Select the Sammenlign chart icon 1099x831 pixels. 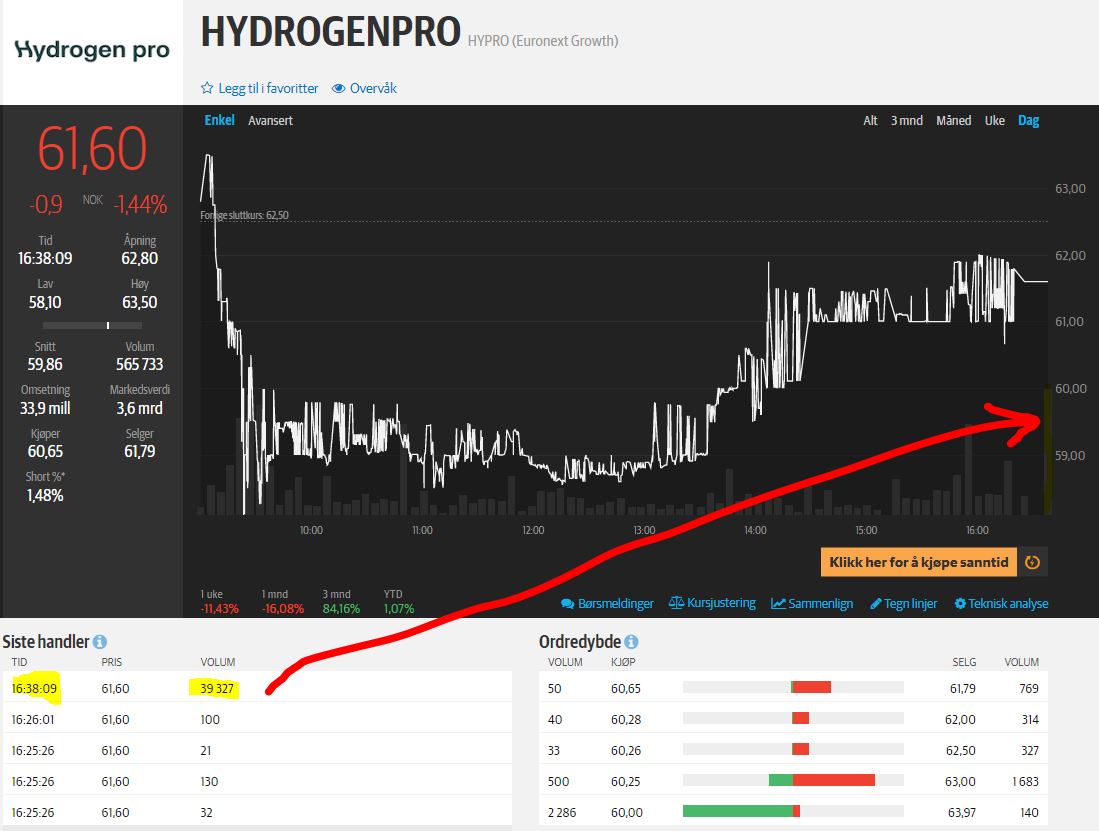776,603
